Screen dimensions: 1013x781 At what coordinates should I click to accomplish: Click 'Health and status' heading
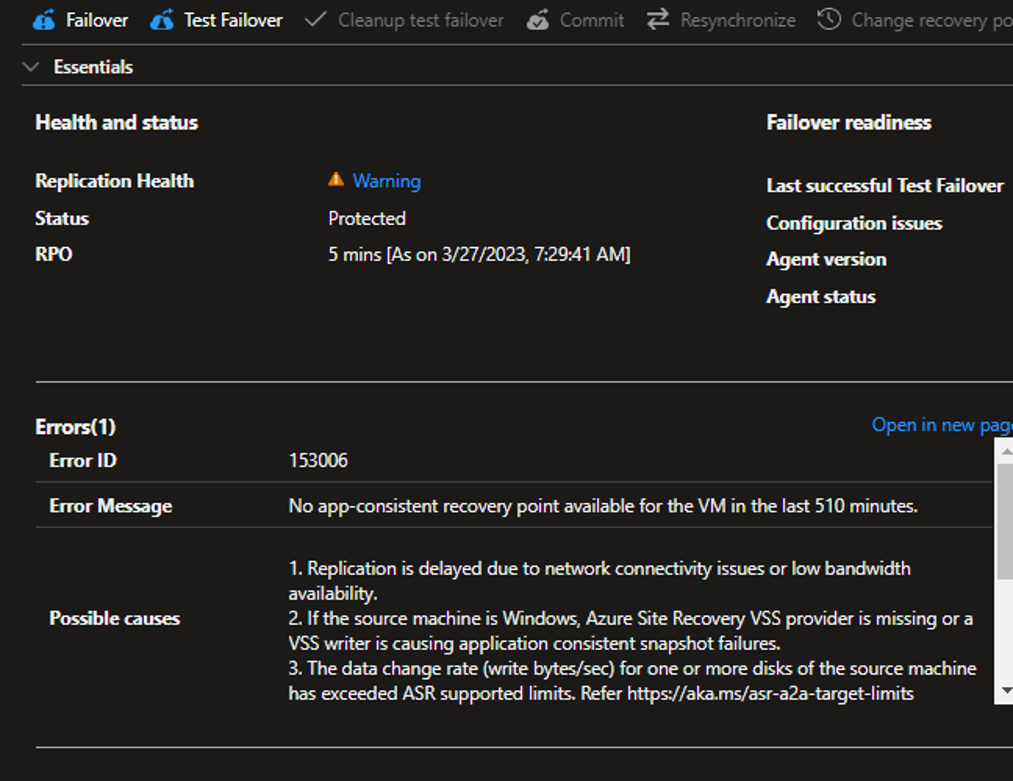tap(116, 122)
